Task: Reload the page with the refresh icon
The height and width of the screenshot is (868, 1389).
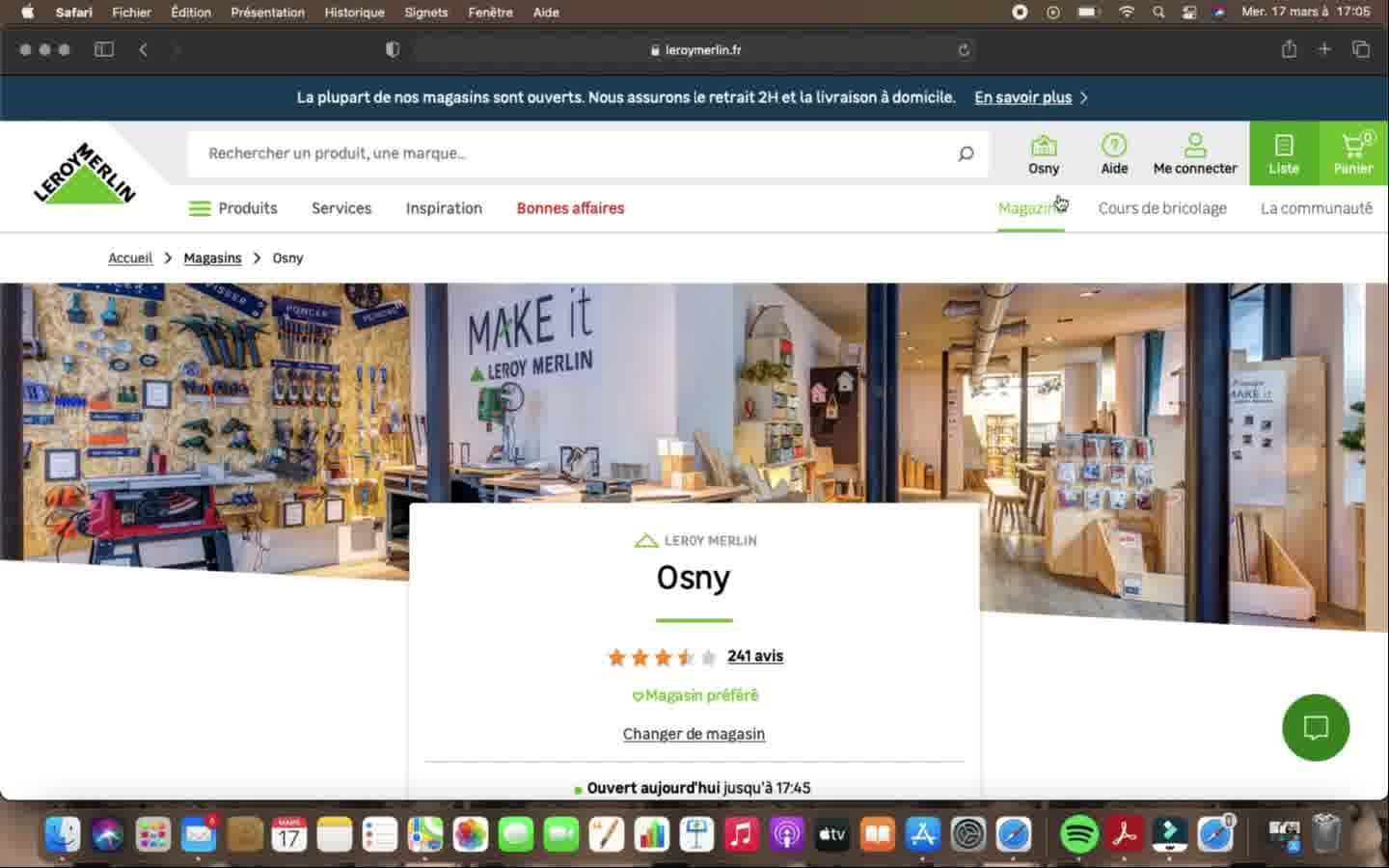Action: [964, 50]
